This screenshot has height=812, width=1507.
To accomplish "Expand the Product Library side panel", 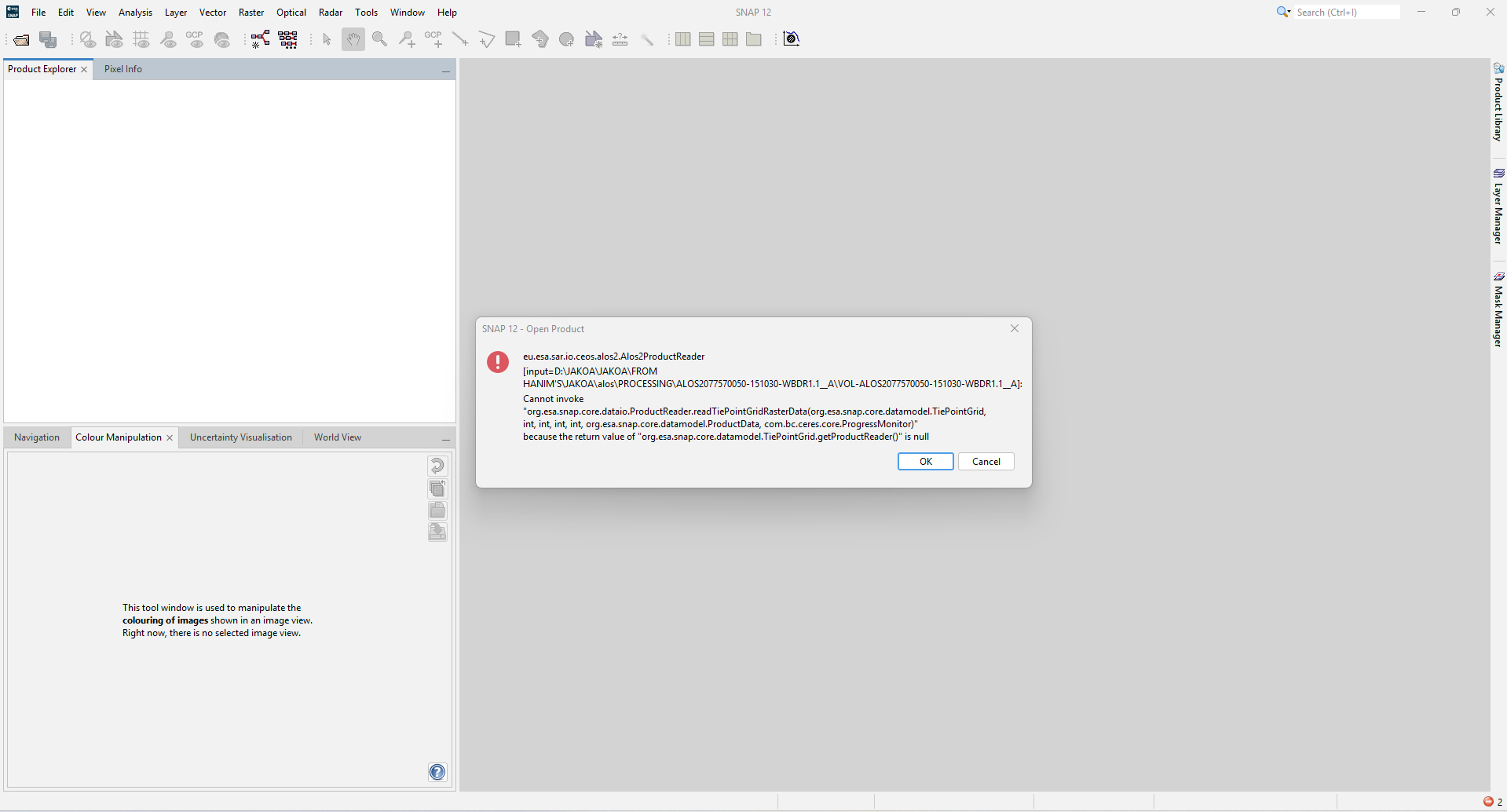I will point(1498,103).
